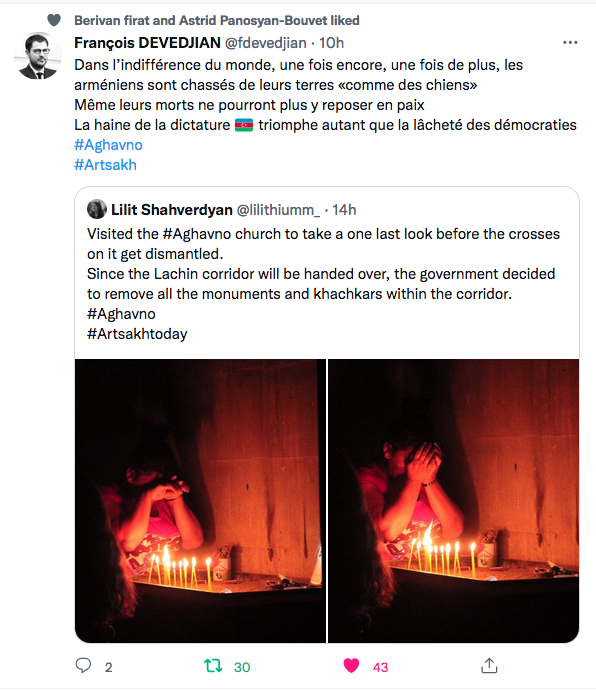The image size is (596, 690).
Task: Open the quoted tweet text body
Action: (324, 284)
